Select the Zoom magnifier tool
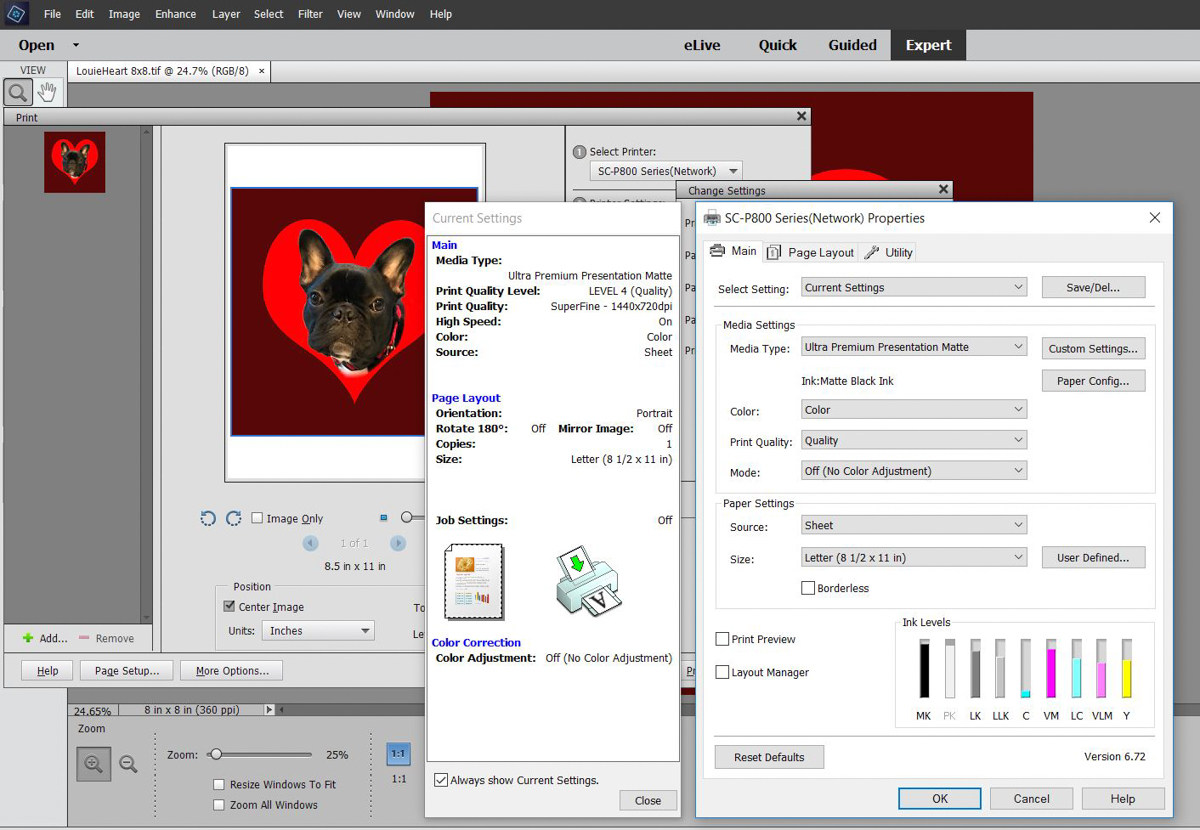This screenshot has height=830, width=1200. (x=18, y=93)
